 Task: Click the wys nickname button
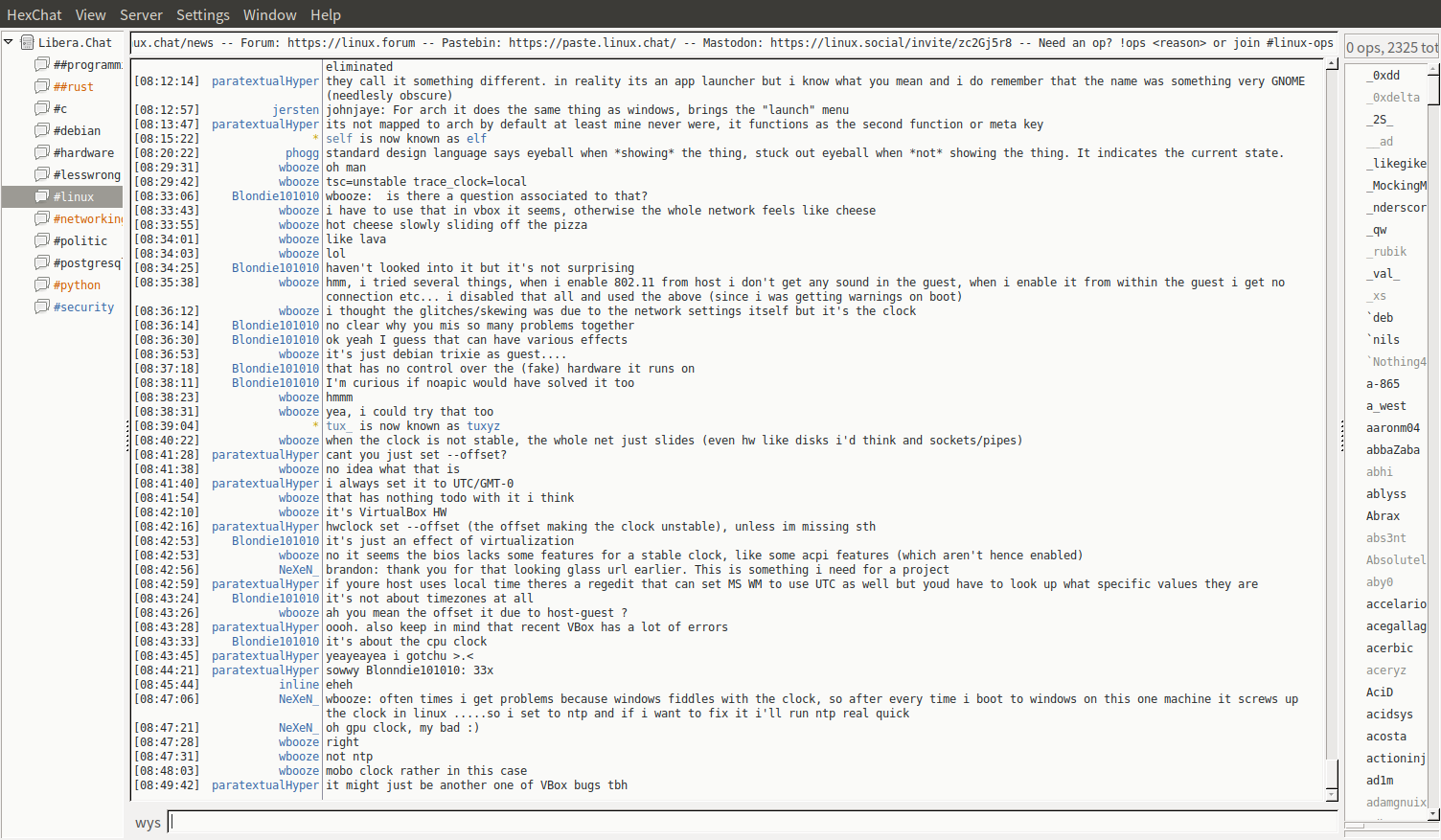click(148, 823)
